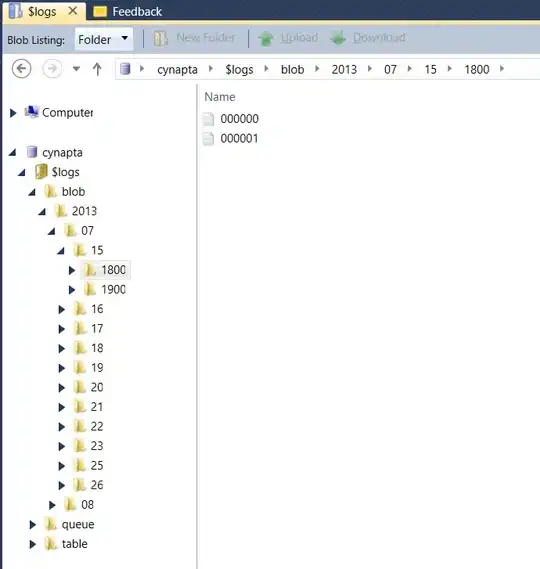Select the 17 folder in the tree
This screenshot has height=569, width=540.
pyautogui.click(x=97, y=328)
